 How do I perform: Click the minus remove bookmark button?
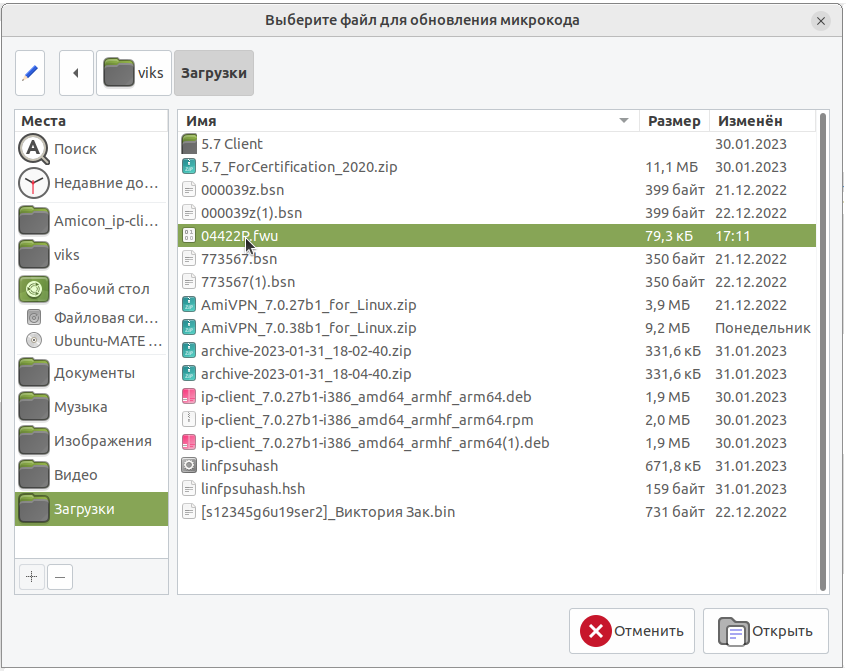[60, 576]
